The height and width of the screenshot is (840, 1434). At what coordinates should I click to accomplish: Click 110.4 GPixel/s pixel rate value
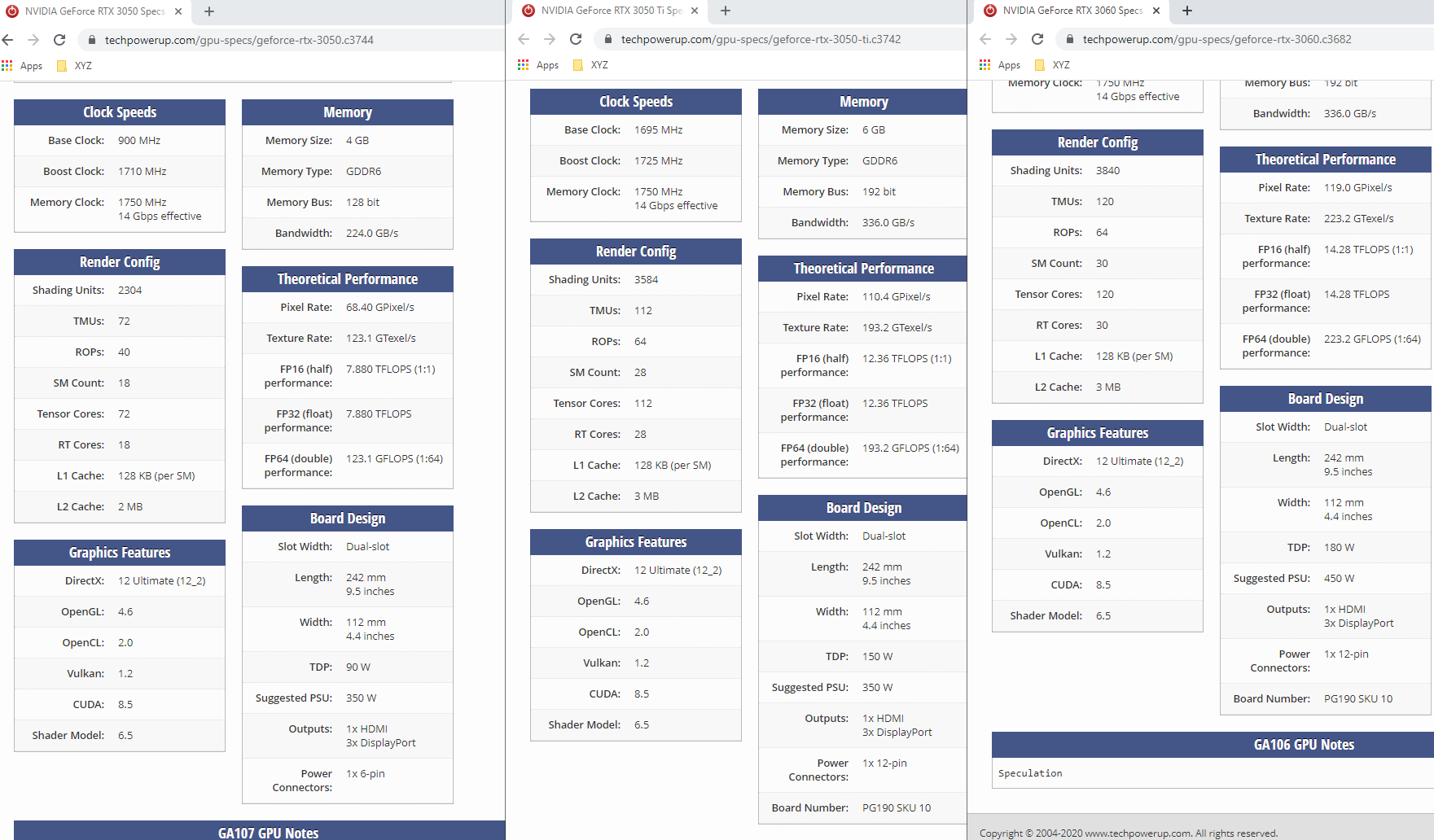click(897, 297)
